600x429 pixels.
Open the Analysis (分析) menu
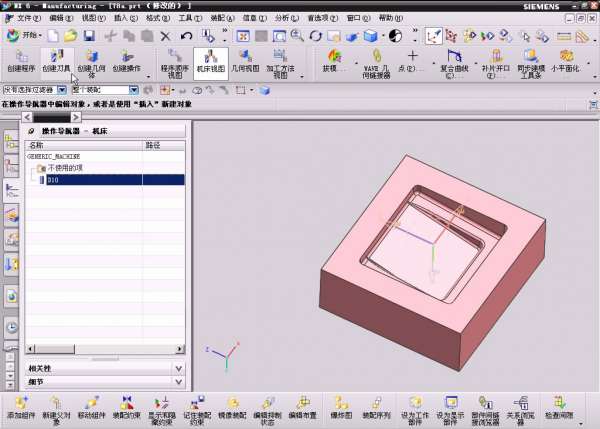[x=287, y=18]
